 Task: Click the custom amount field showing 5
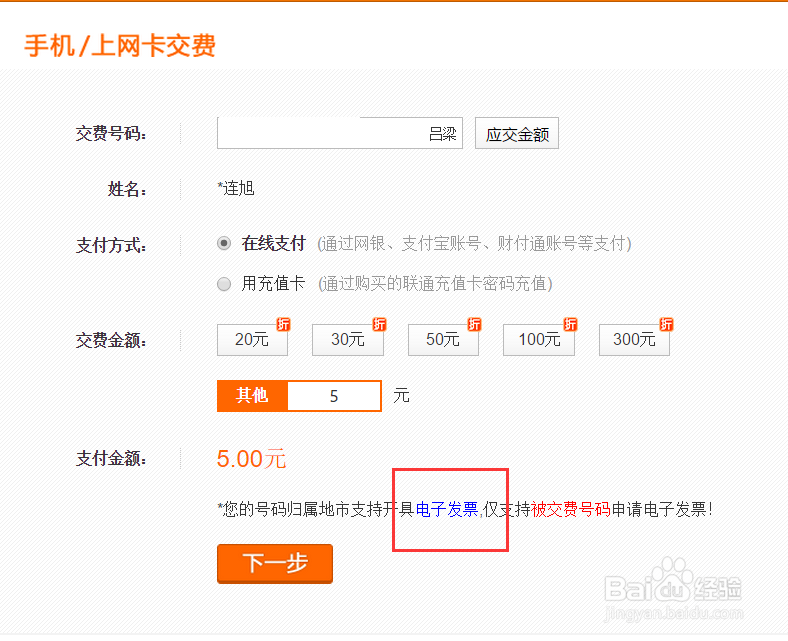334,396
